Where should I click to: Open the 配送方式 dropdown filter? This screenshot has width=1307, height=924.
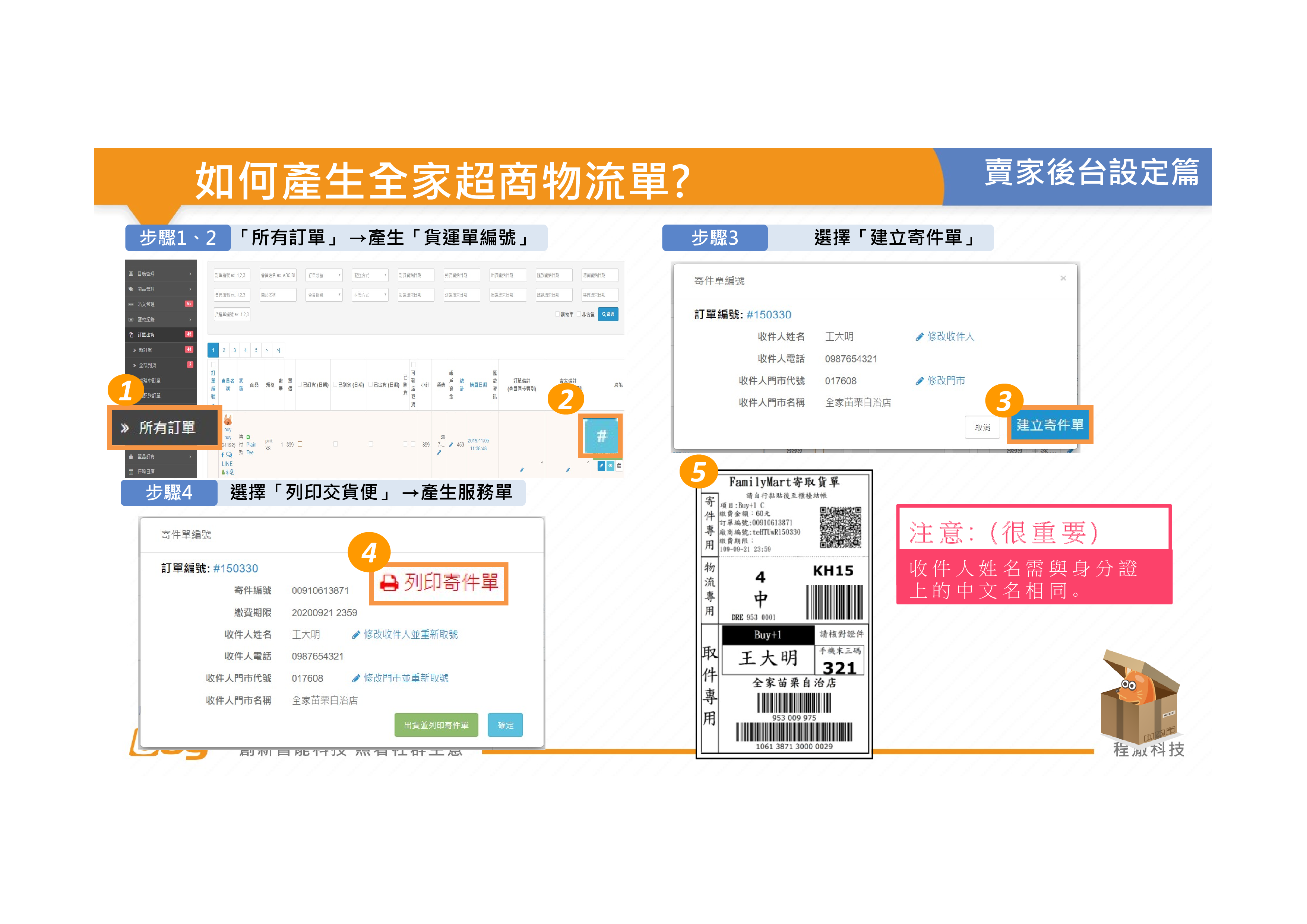(x=370, y=275)
